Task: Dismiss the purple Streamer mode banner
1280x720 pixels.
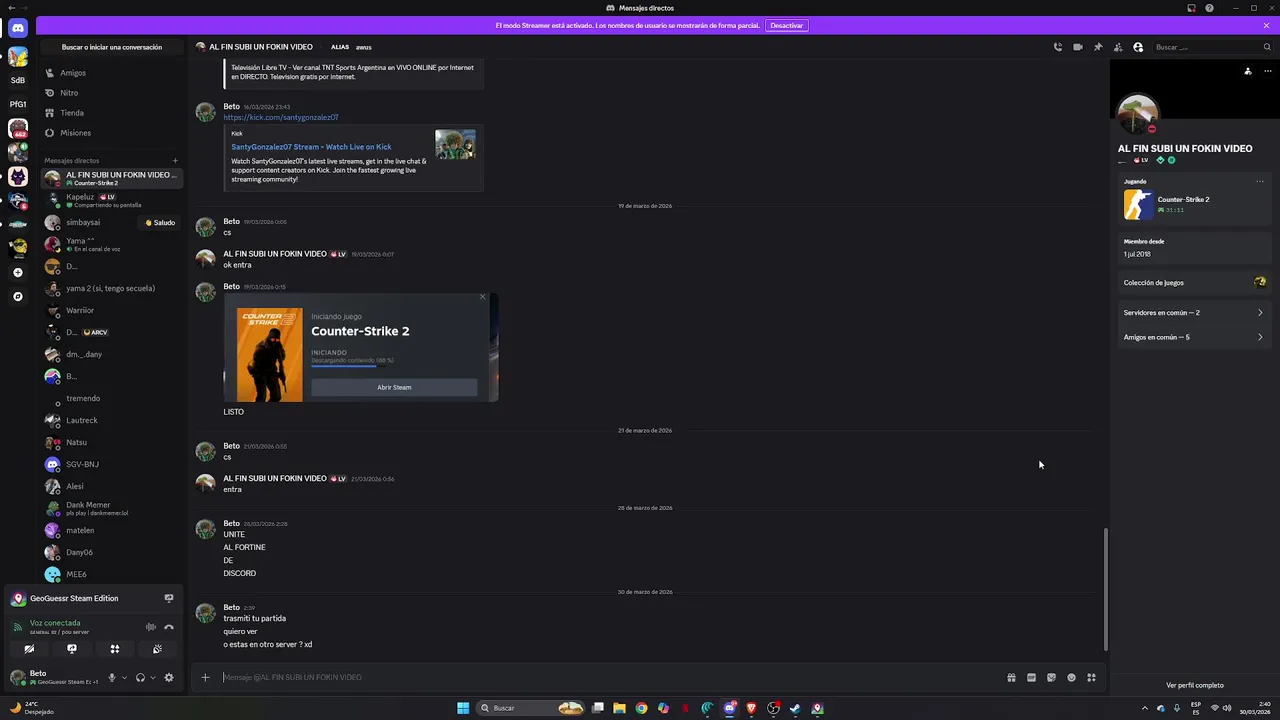Action: (1266, 25)
